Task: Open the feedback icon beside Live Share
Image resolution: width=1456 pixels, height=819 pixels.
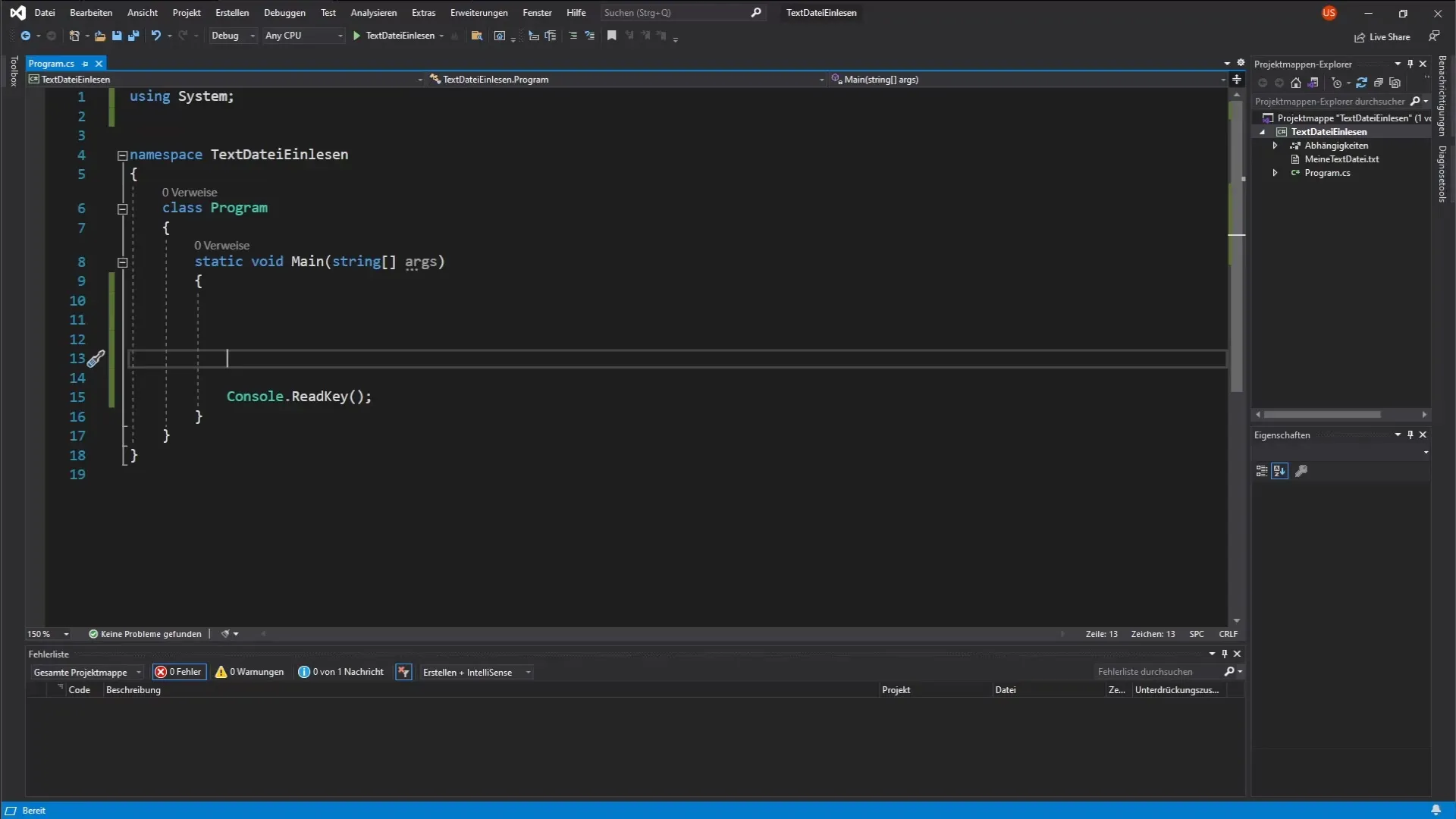Action: (x=1434, y=36)
